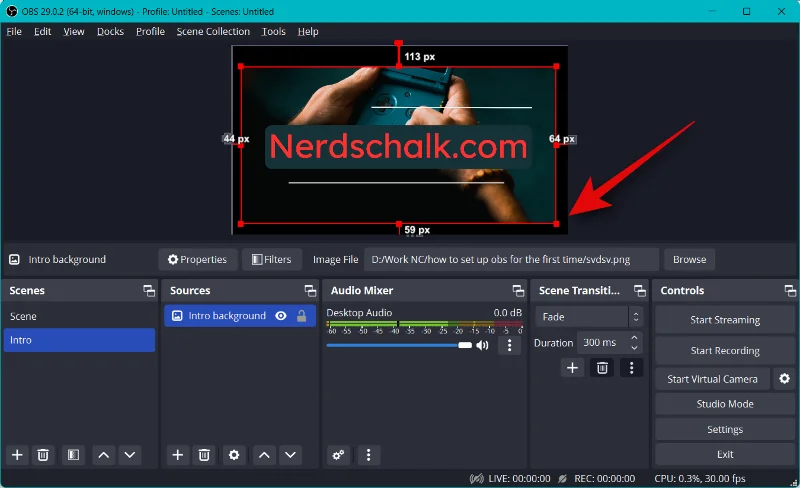Decrease transition duration with down arrow
The image size is (800, 488).
click(634, 348)
